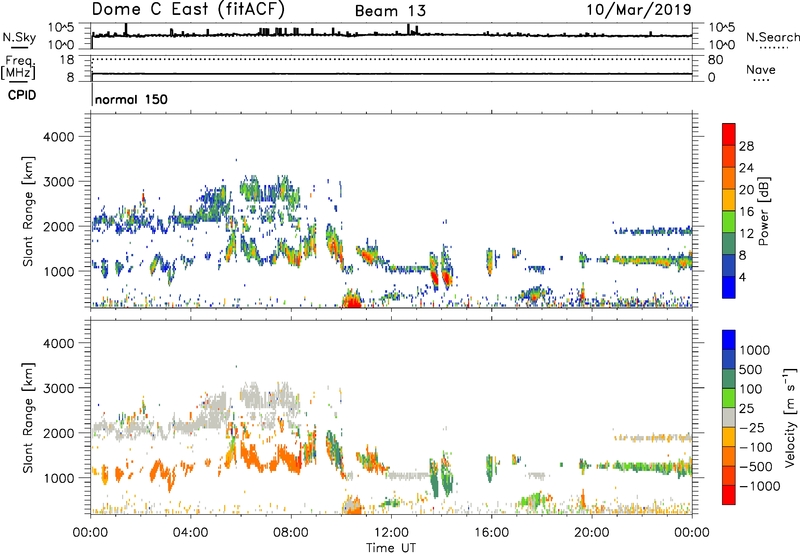The height and width of the screenshot is (554, 800).
Task: Click the 'N.Sky' axis label
Action: point(19,37)
